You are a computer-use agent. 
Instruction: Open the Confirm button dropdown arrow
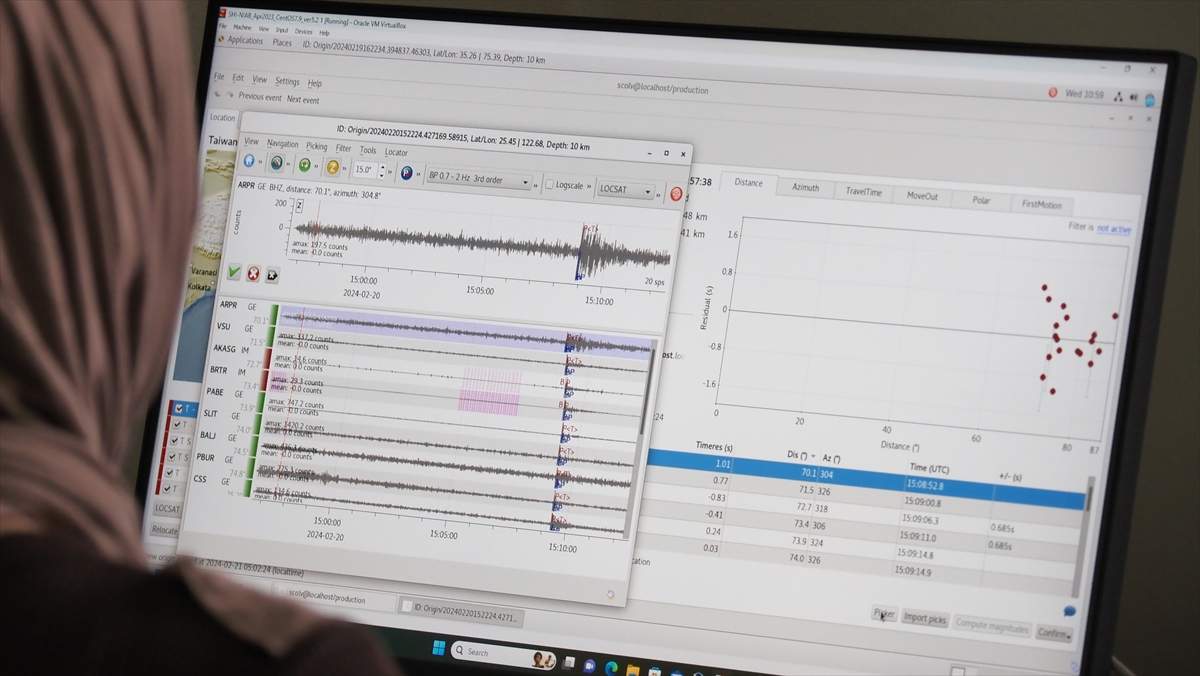click(x=1068, y=636)
